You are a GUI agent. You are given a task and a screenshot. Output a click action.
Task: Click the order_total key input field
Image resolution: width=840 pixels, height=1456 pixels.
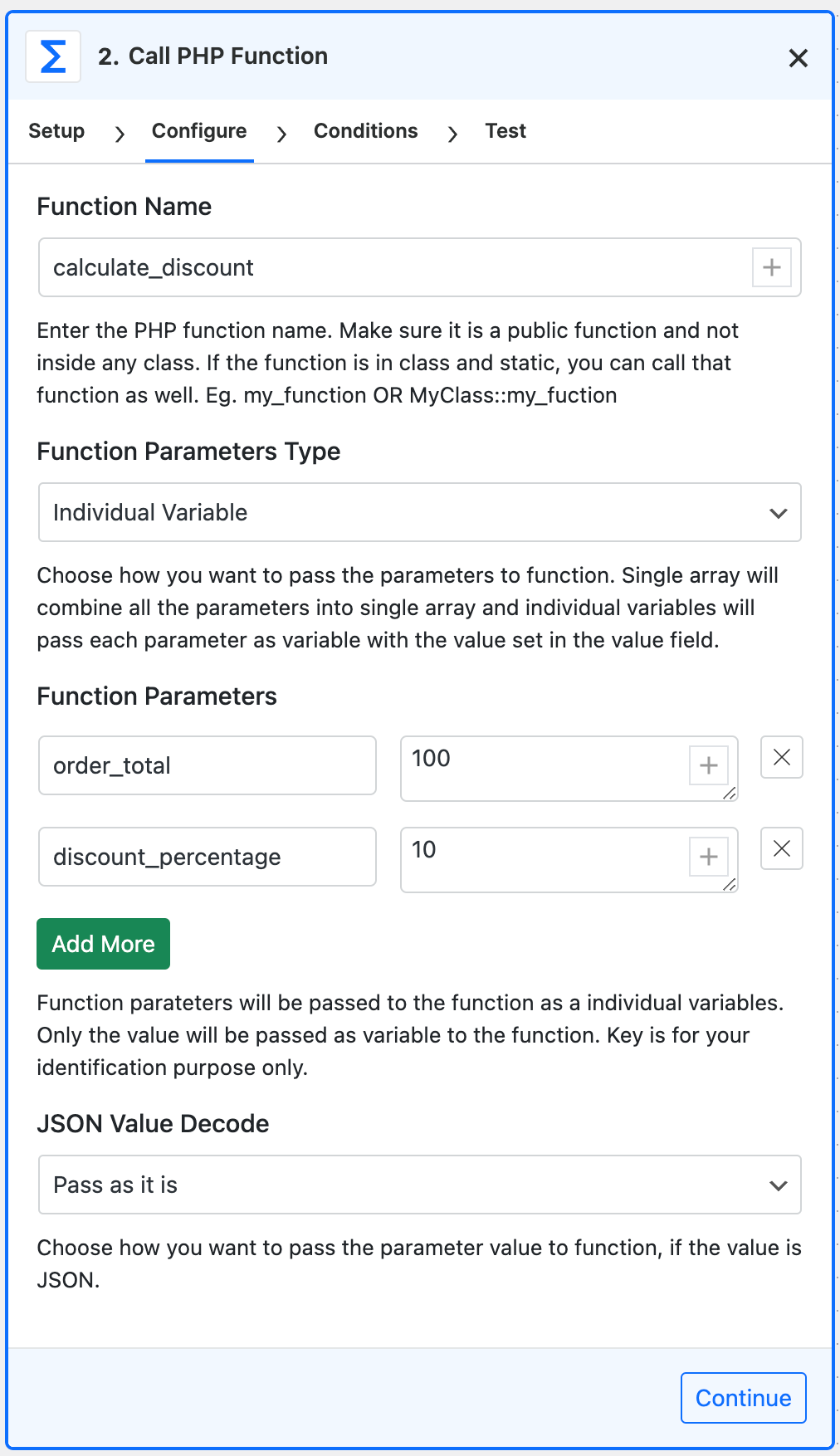pos(208,765)
